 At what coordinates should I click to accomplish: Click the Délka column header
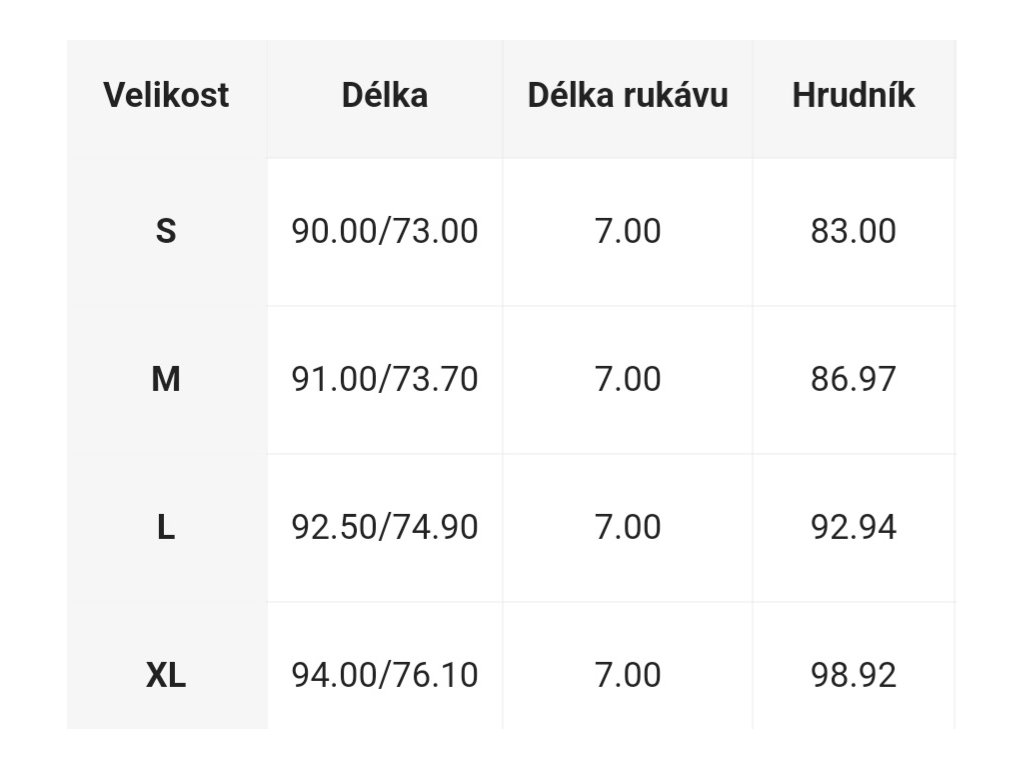pos(385,95)
